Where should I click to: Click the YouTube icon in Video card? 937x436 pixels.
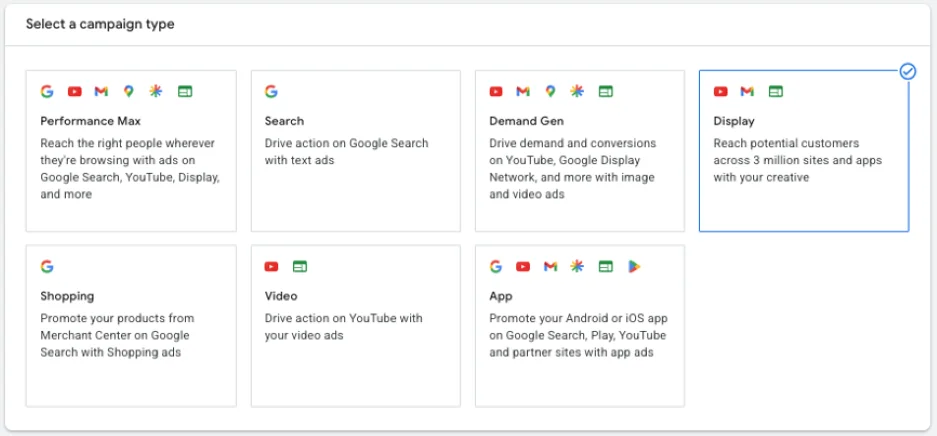click(x=271, y=266)
